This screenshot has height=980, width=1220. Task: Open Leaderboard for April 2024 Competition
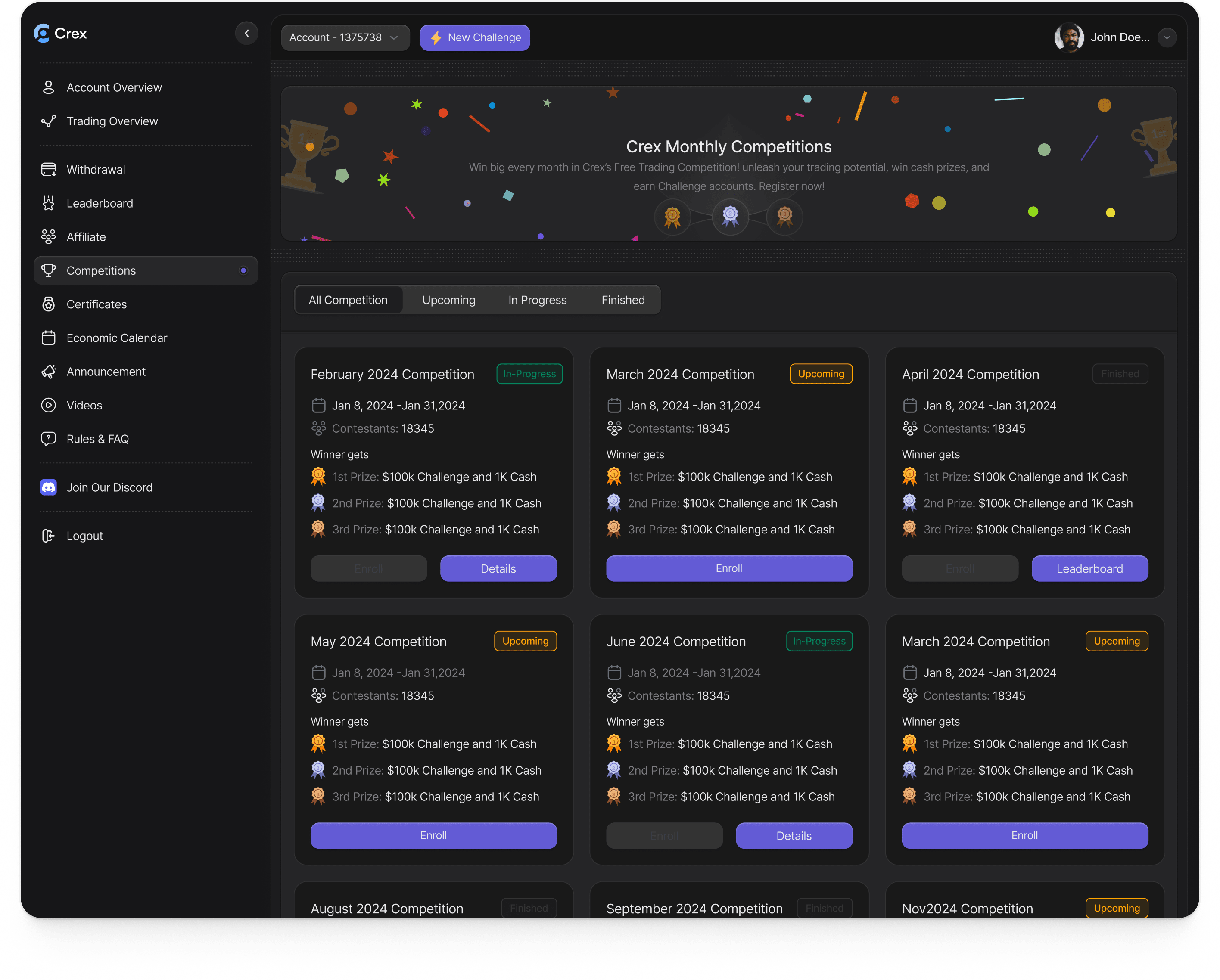[x=1089, y=568]
